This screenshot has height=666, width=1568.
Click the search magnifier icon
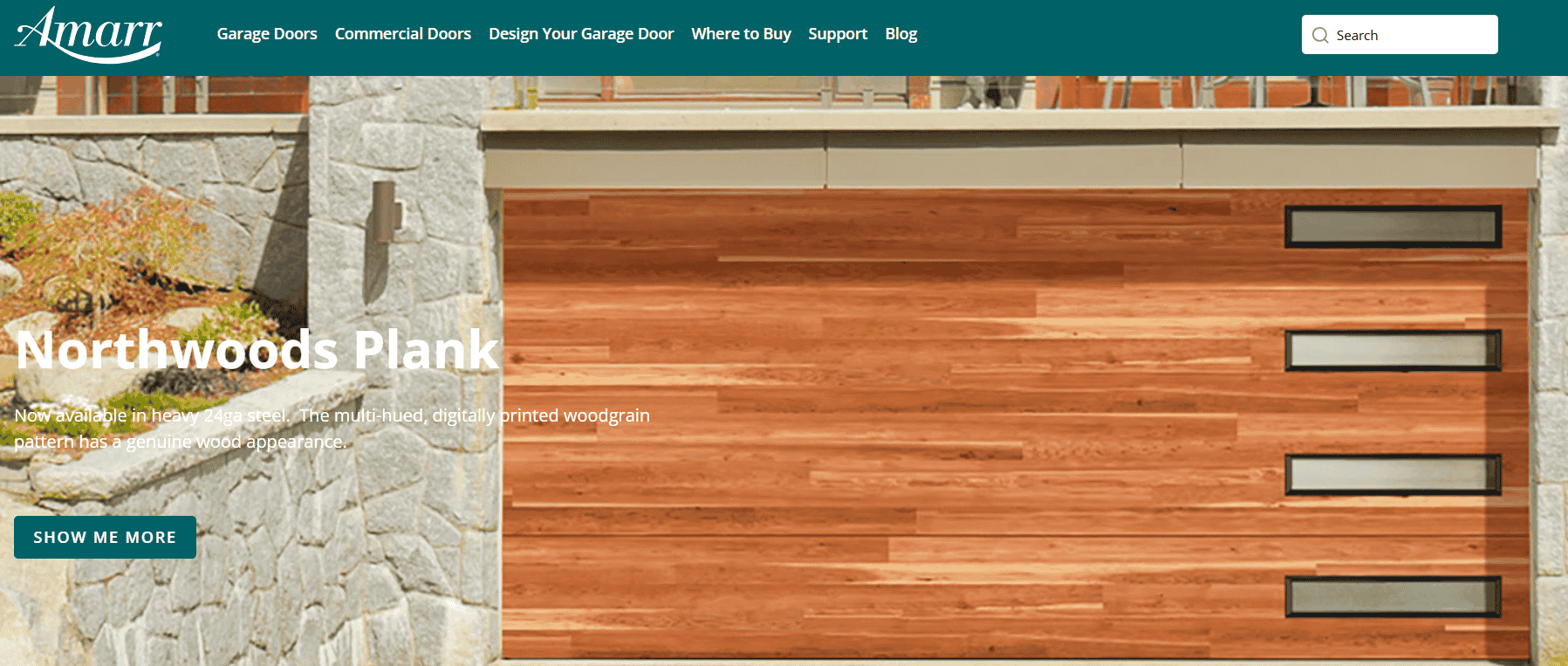pyautogui.click(x=1320, y=35)
